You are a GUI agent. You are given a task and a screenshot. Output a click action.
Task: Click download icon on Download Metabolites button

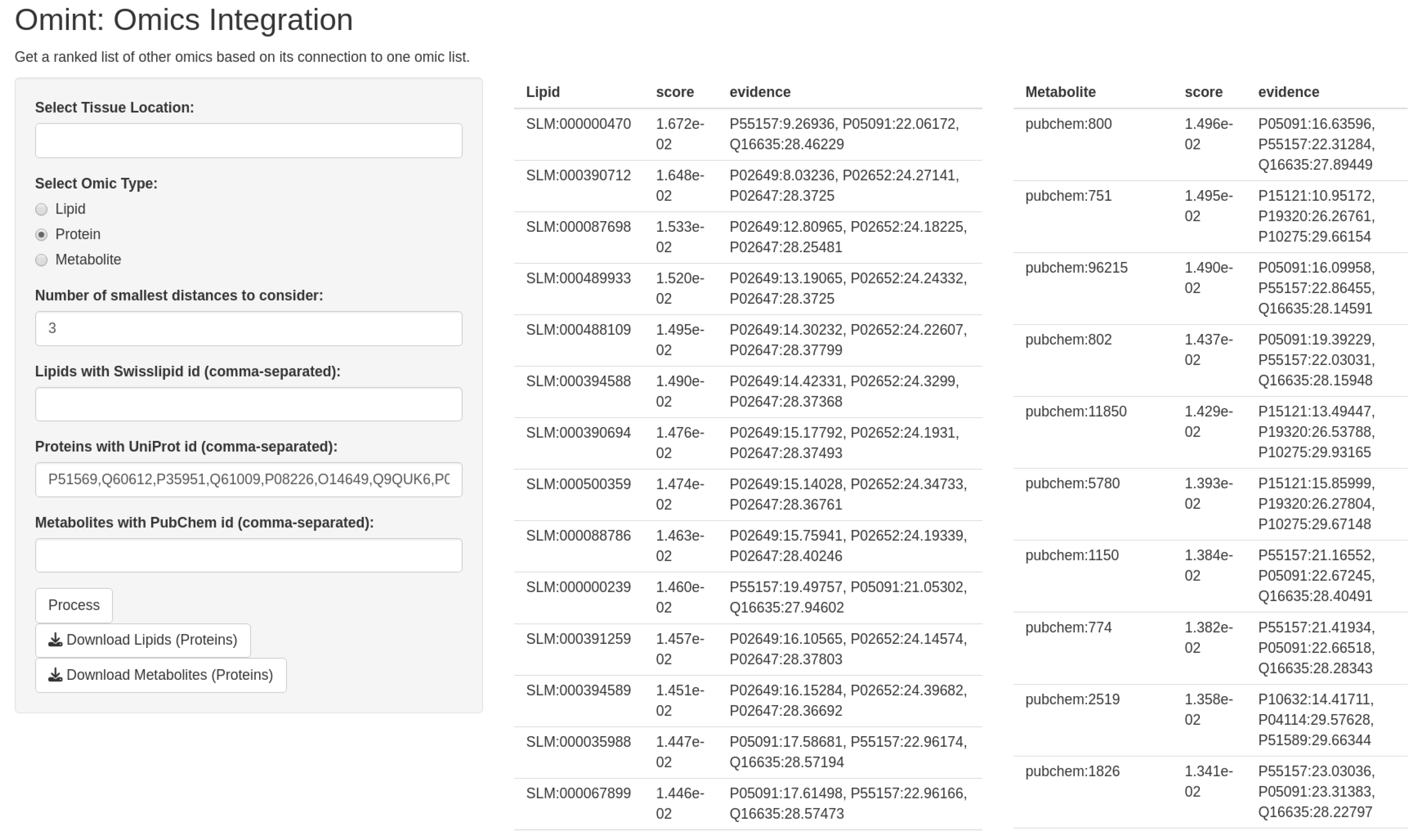pos(55,675)
